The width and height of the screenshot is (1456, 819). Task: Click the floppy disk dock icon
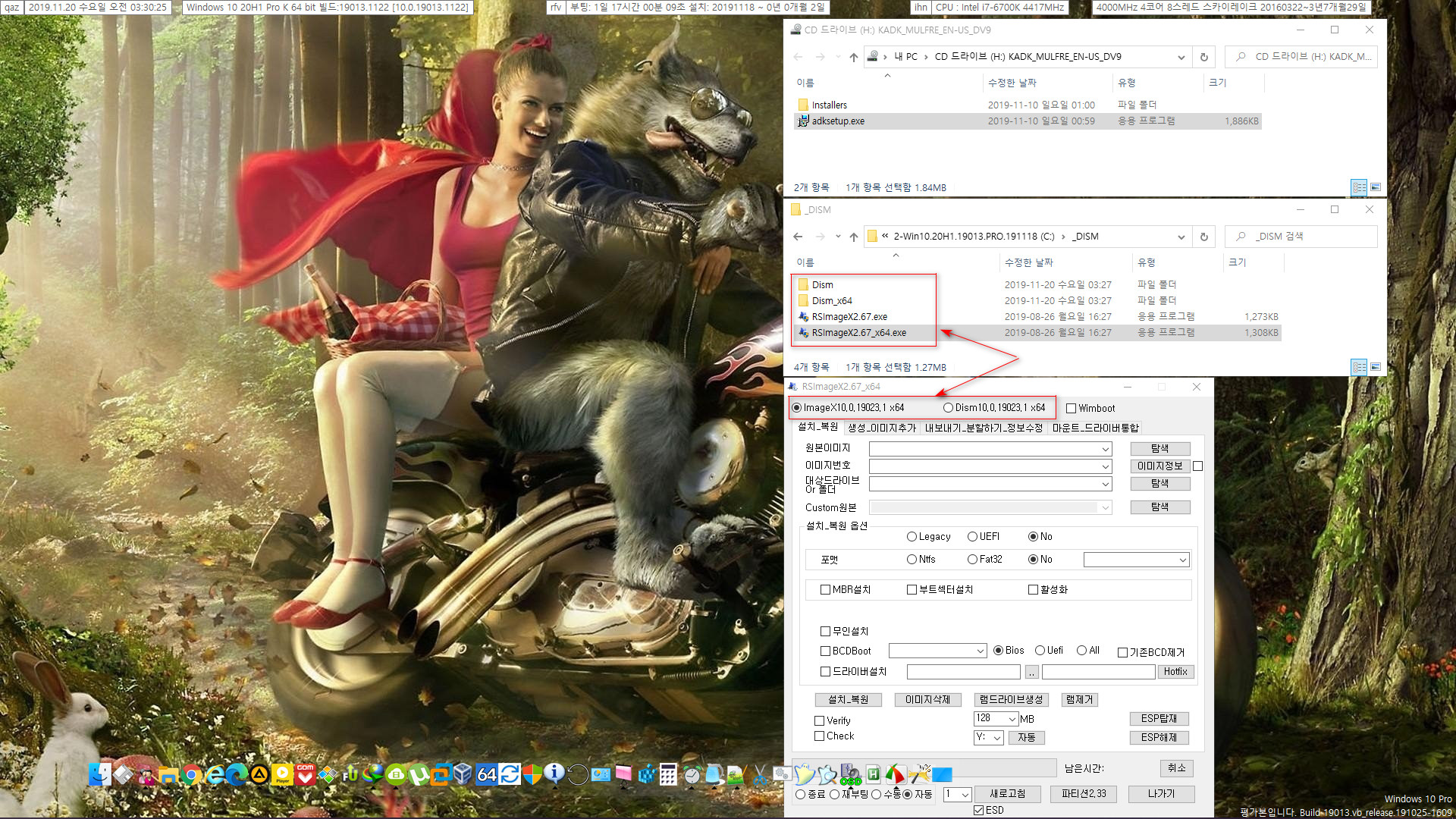coord(123,774)
